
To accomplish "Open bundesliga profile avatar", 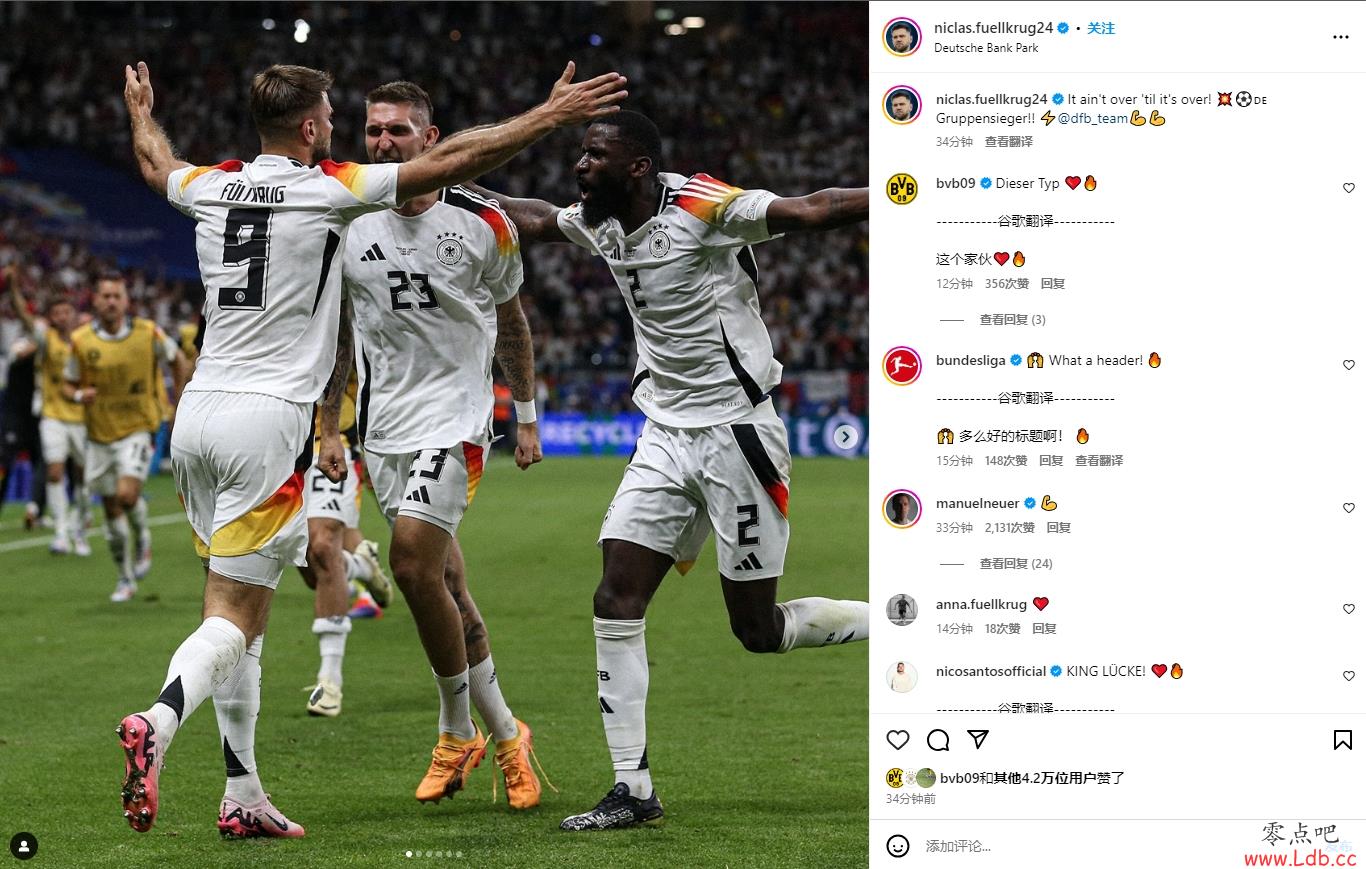I will pyautogui.click(x=902, y=365).
